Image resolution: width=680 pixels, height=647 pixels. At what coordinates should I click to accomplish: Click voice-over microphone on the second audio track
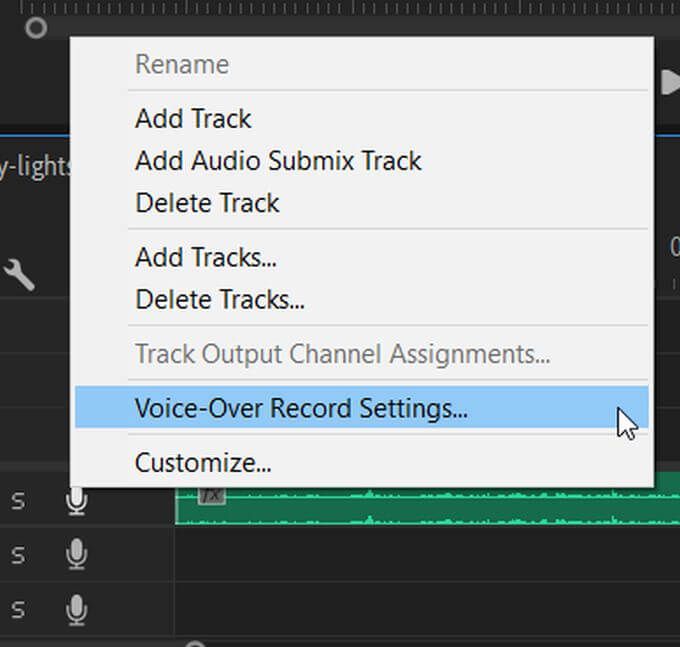coord(77,554)
